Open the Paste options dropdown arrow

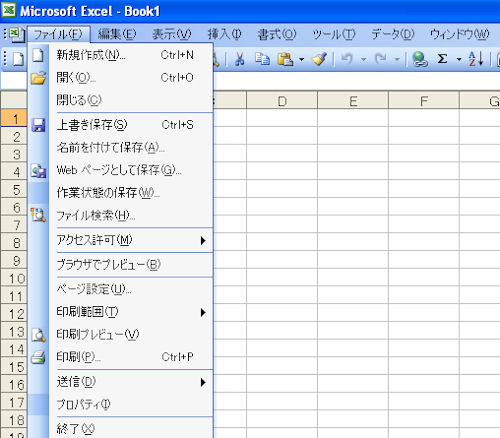point(301,59)
